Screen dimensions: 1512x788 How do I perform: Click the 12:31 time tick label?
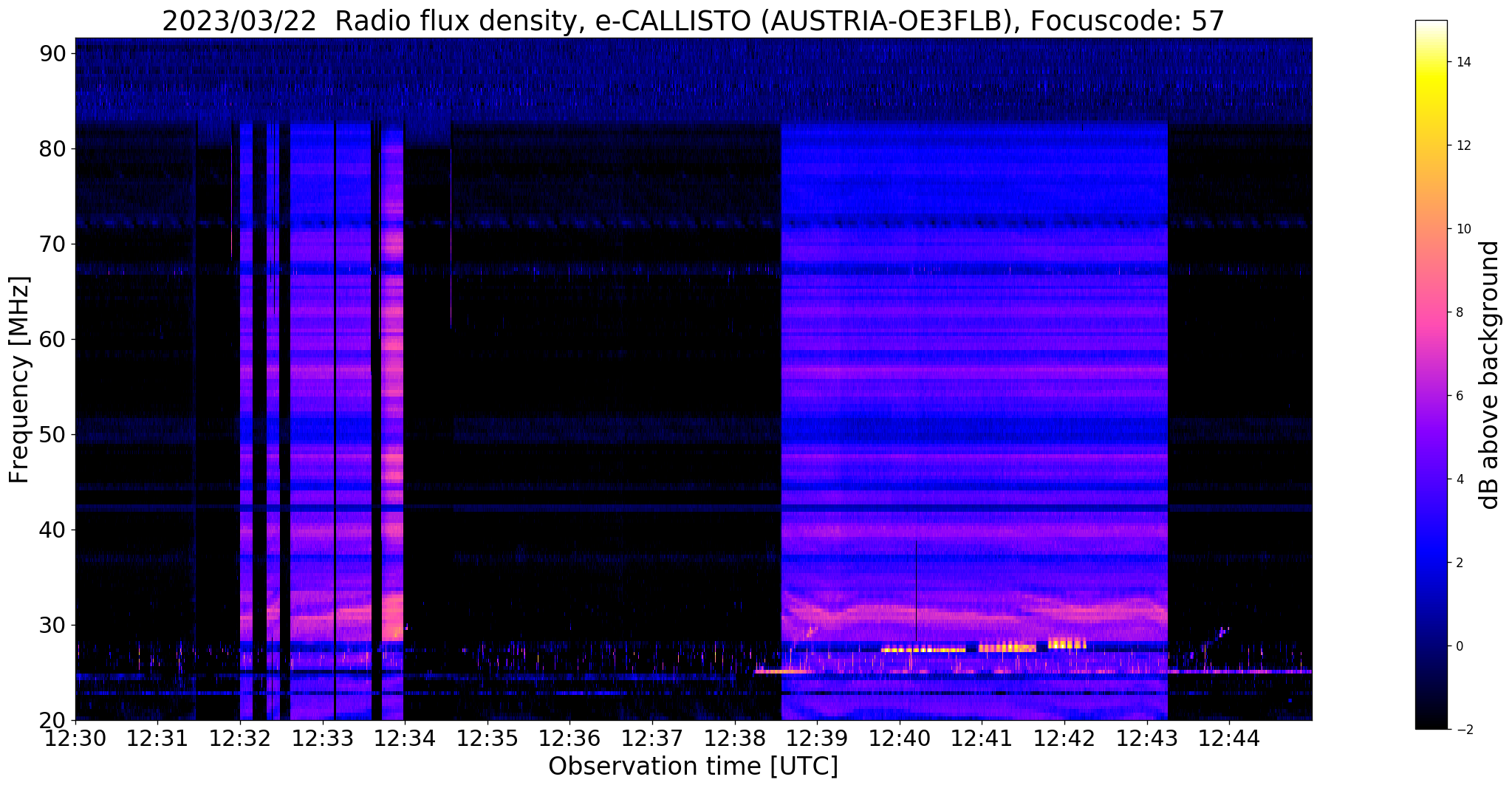(x=157, y=738)
